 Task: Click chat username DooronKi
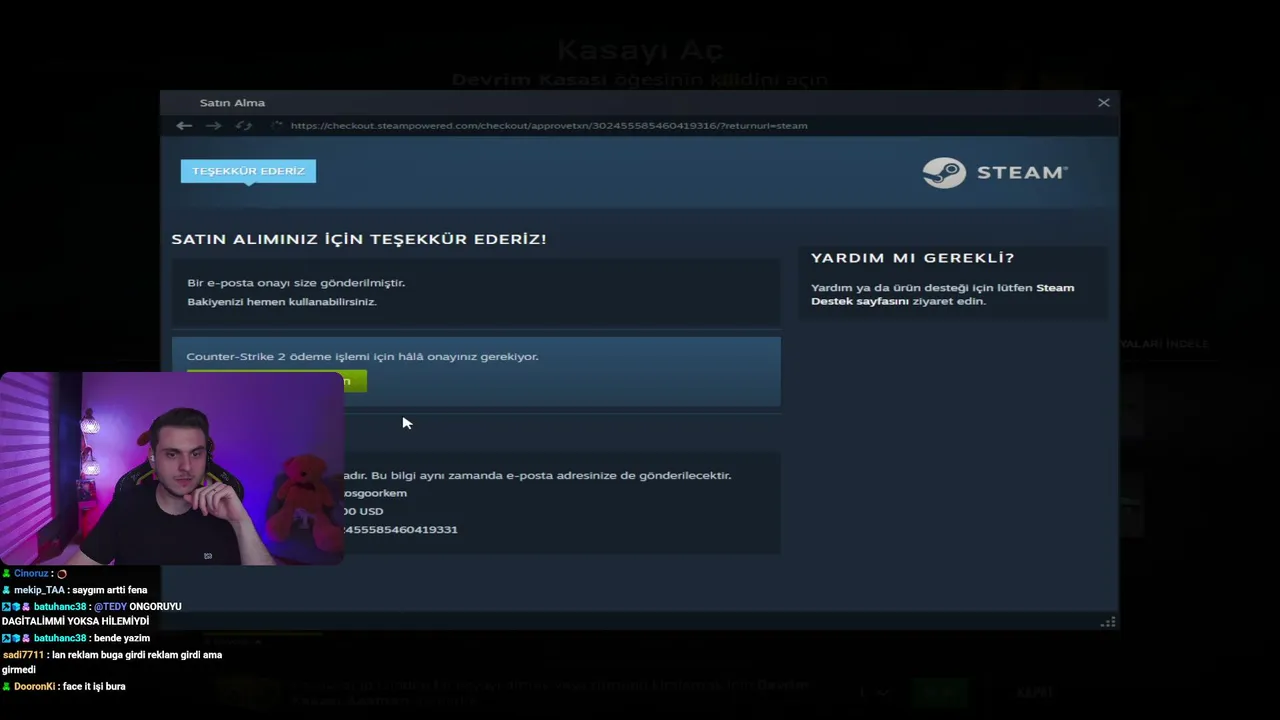click(x=34, y=687)
